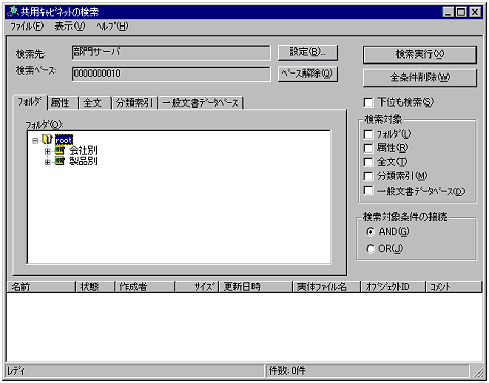Click the search app icon in title bar

point(13,12)
